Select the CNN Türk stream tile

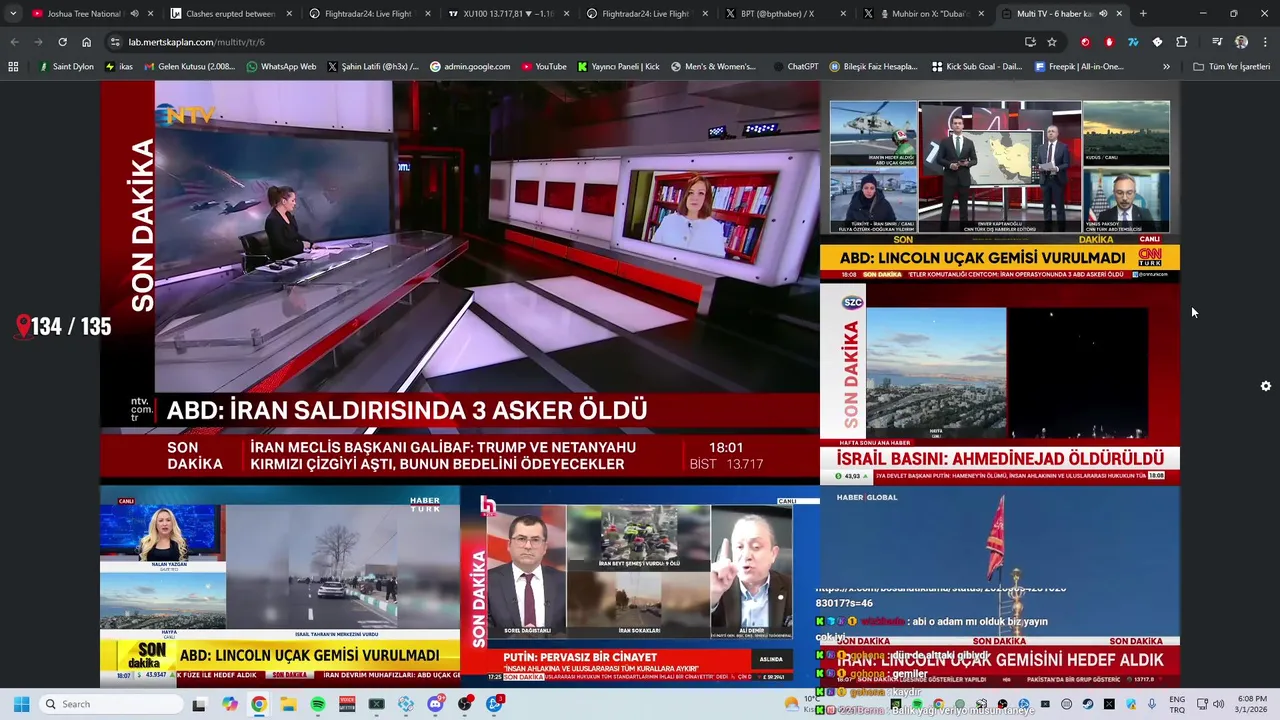point(1000,182)
